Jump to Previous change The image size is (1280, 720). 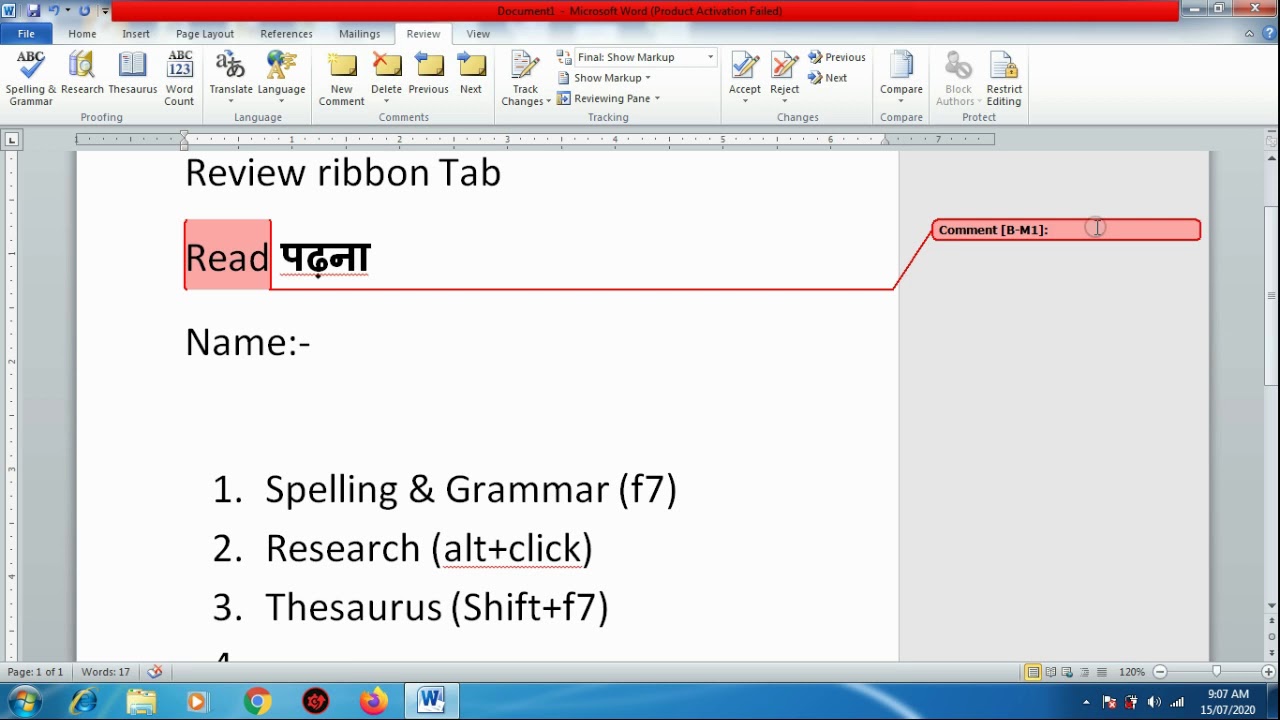click(x=837, y=57)
